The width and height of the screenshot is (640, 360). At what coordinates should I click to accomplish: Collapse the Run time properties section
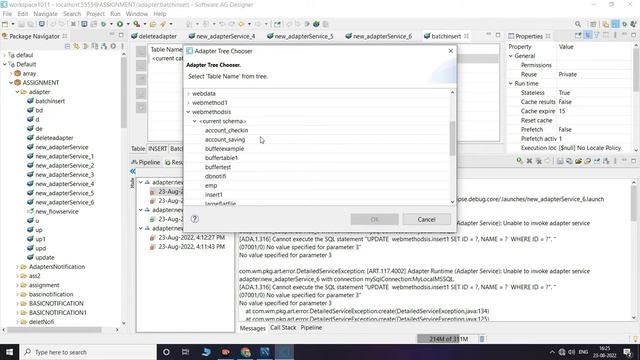511,83
